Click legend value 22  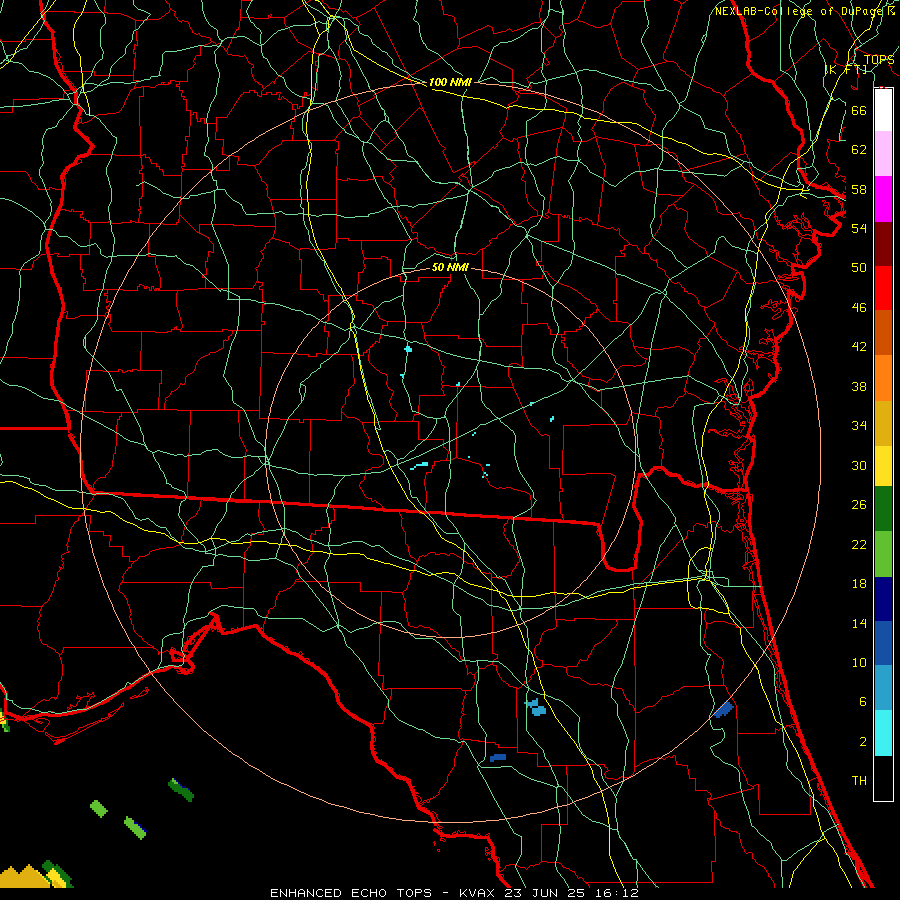tap(859, 544)
